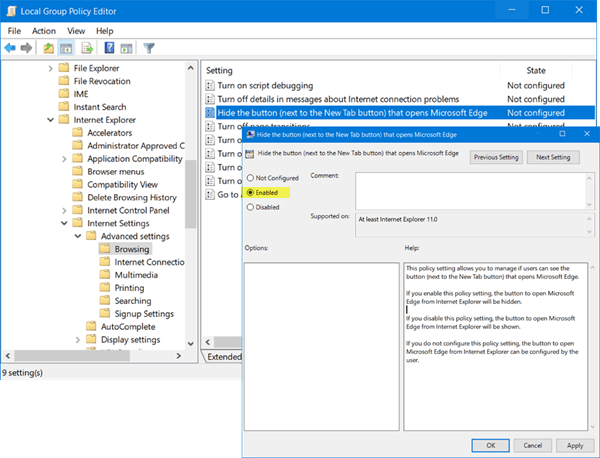600x458 pixels.
Task: Select the Enabled radio button
Action: [250, 192]
